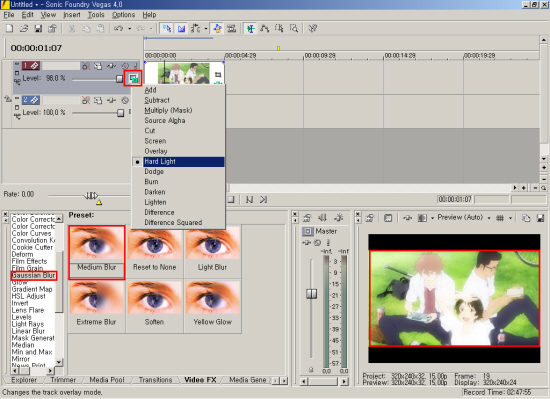
Task: Switch to the Media Pool tab
Action: pos(107,380)
